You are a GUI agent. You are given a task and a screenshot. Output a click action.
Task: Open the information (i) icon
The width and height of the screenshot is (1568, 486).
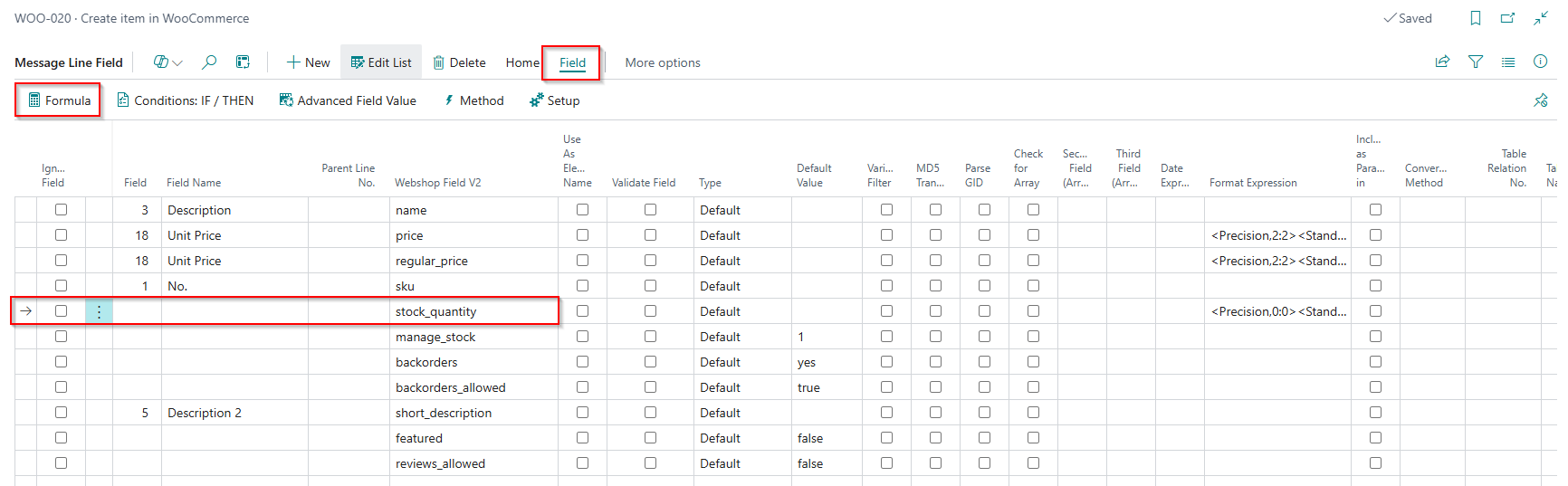(1541, 62)
